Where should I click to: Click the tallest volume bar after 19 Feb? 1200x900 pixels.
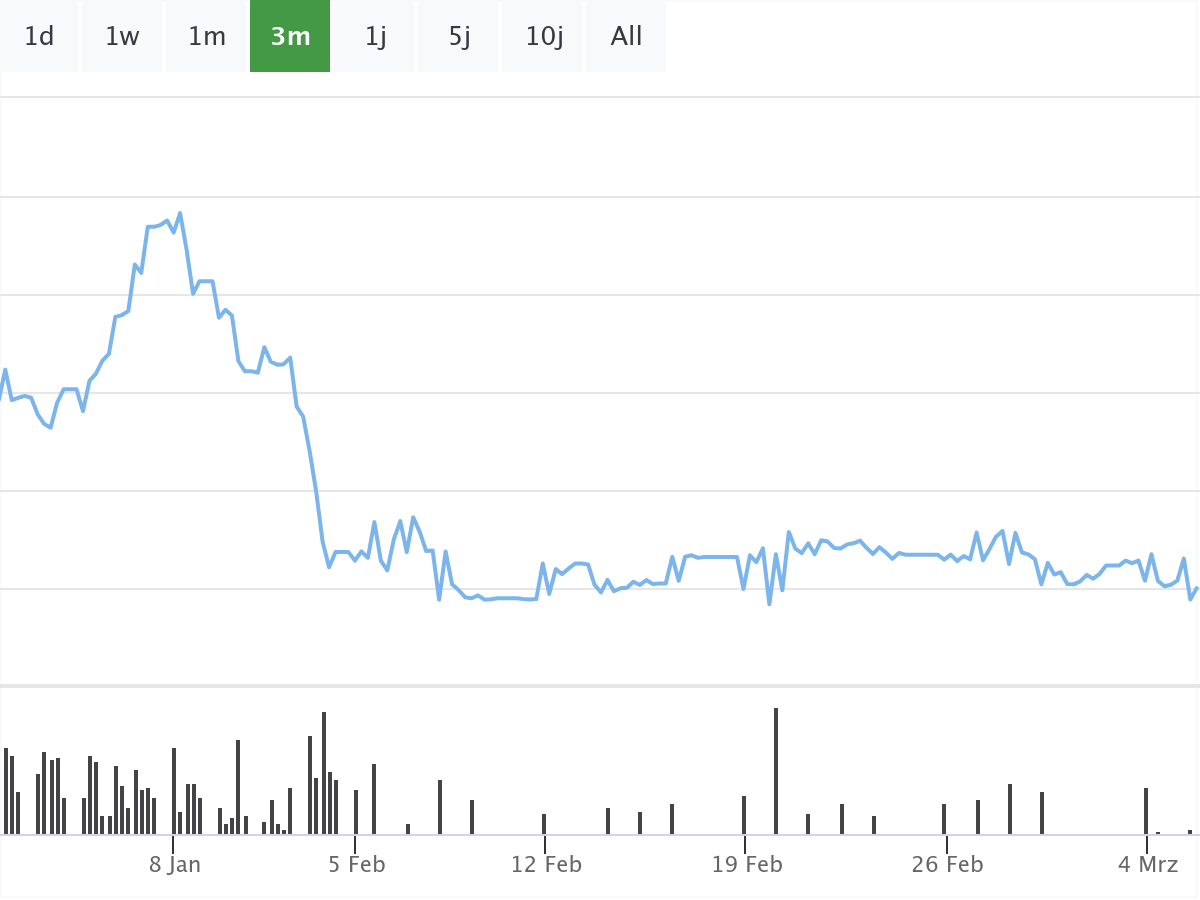(x=776, y=770)
